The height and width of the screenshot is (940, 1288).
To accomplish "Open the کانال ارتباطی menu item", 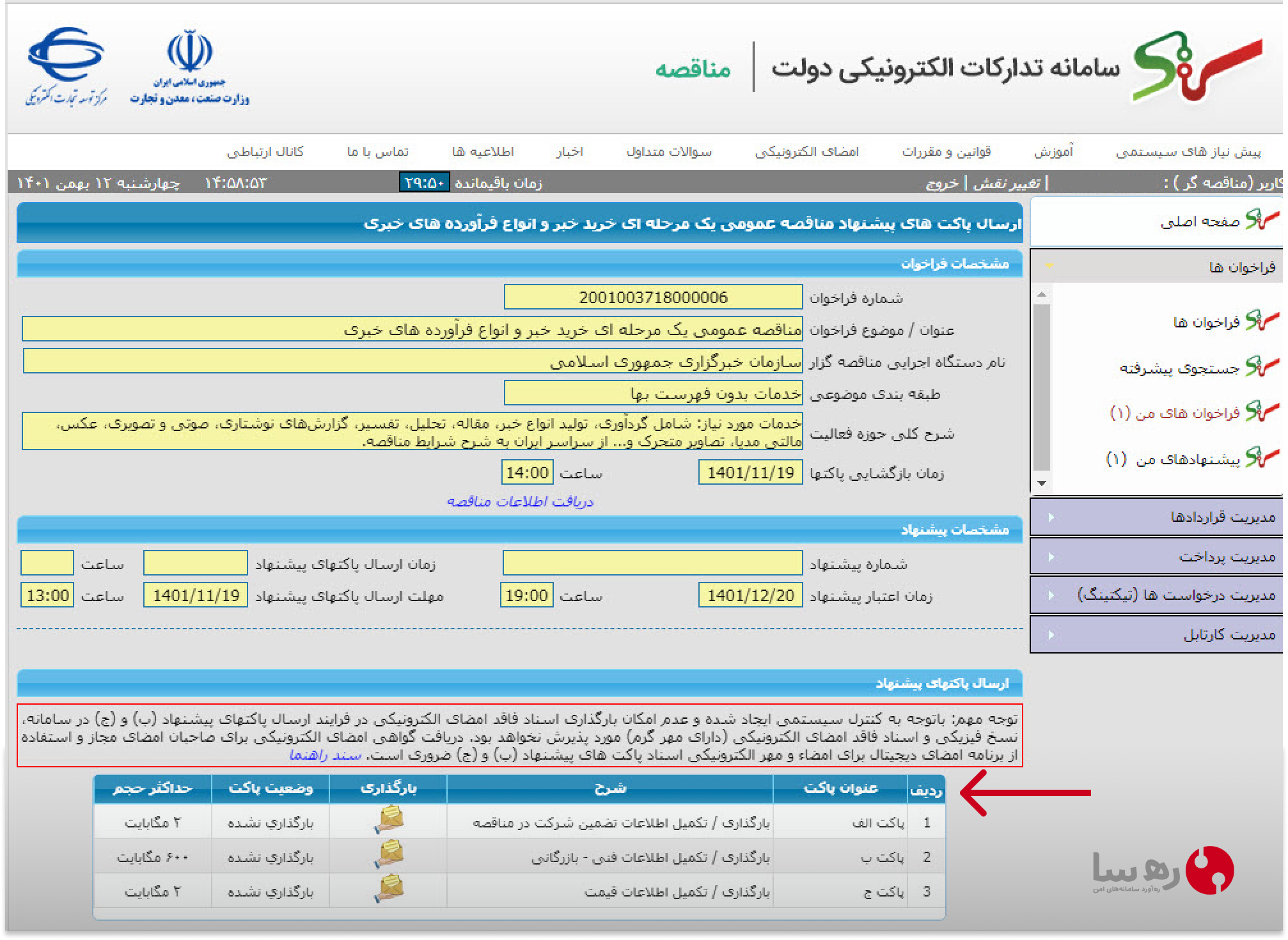I will click(x=265, y=152).
